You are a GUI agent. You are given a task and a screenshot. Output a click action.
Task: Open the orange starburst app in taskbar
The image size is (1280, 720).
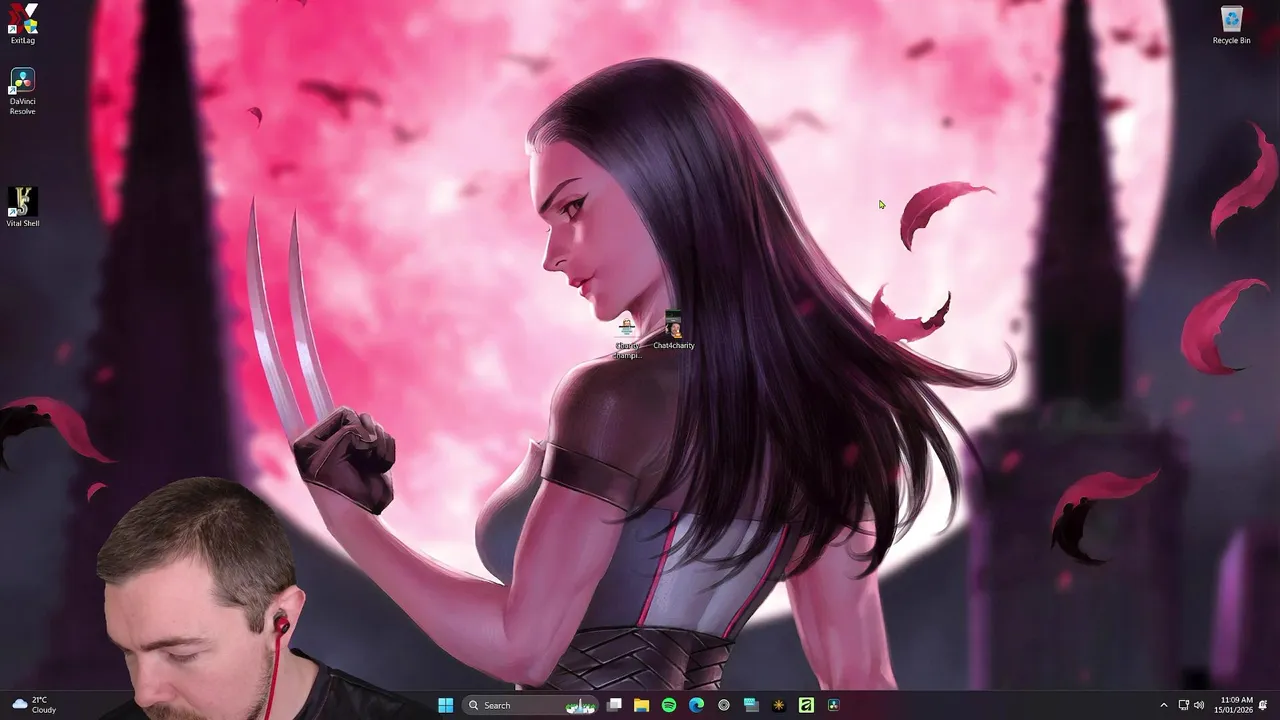778,705
